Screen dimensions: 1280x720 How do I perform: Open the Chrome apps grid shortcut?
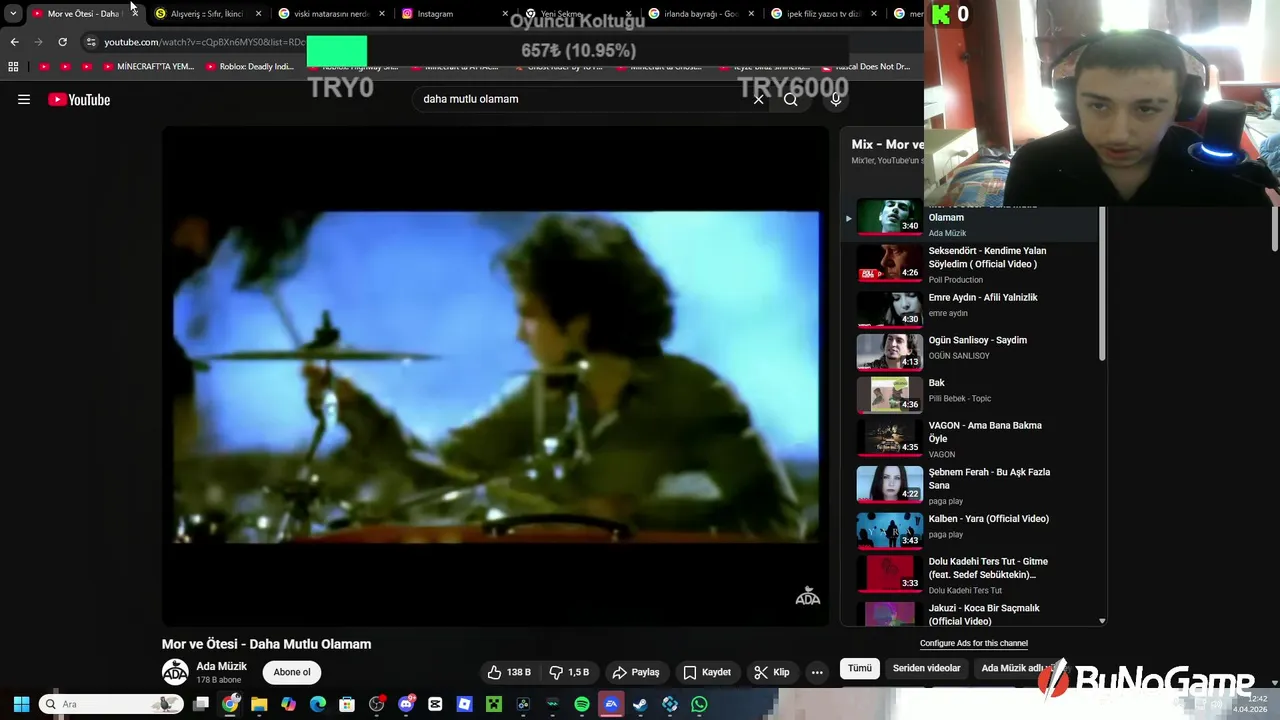13,67
